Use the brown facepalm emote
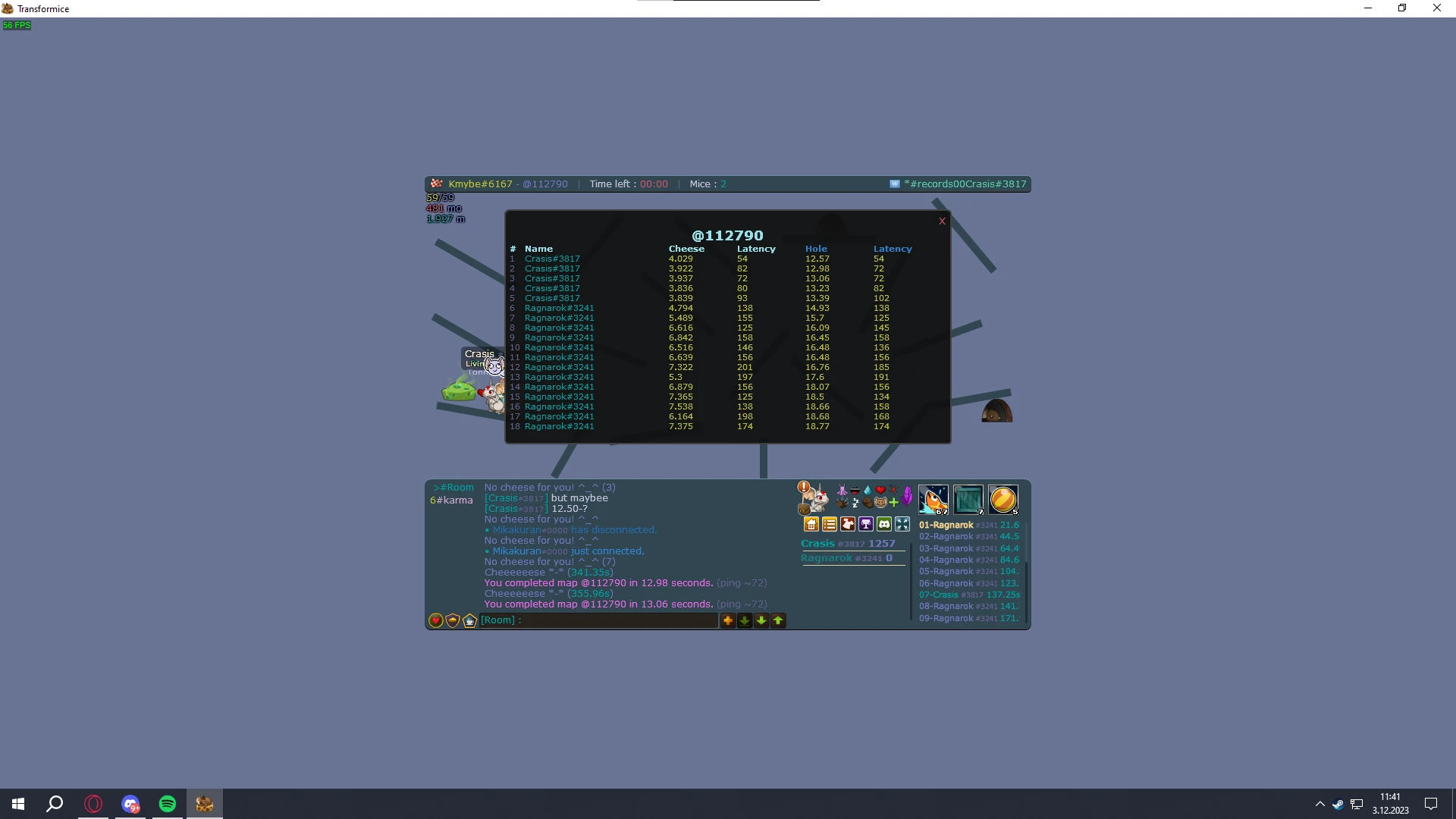 (868, 502)
